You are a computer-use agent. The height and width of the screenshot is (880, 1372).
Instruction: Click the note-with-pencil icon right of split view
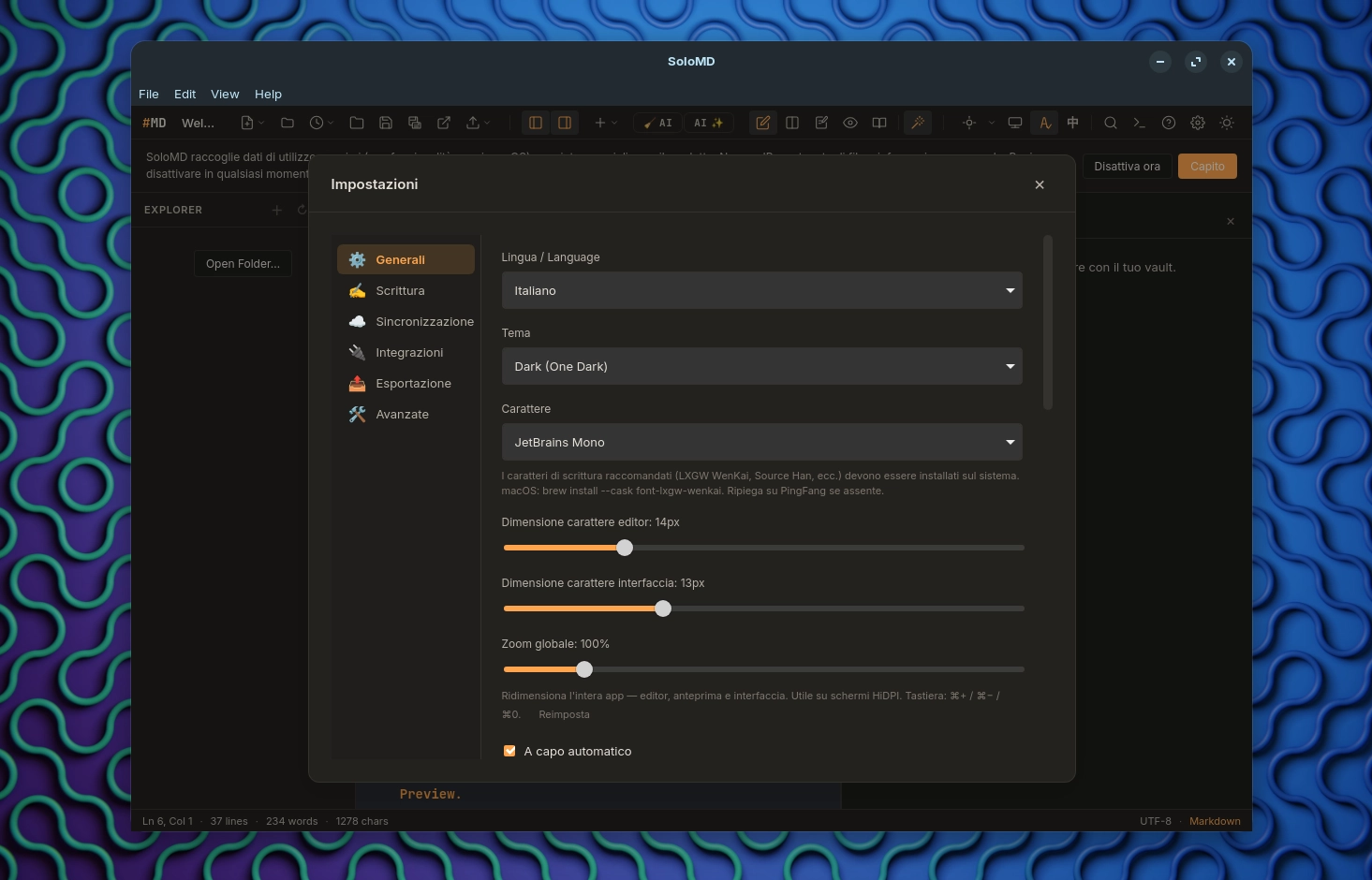(821, 123)
